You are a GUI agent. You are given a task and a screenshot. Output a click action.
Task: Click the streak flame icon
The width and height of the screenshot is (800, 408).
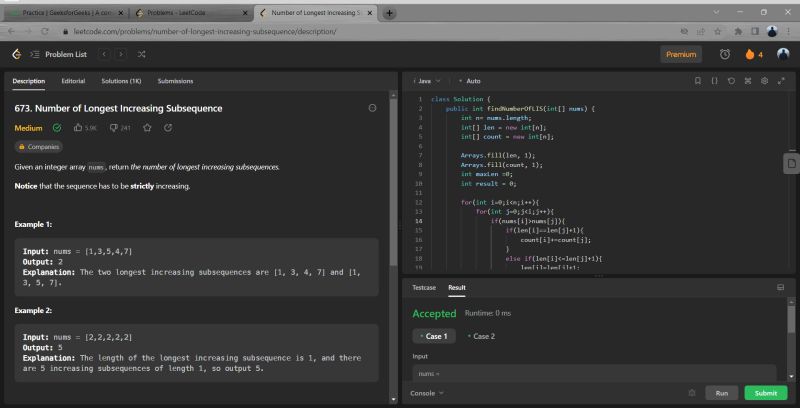749,54
